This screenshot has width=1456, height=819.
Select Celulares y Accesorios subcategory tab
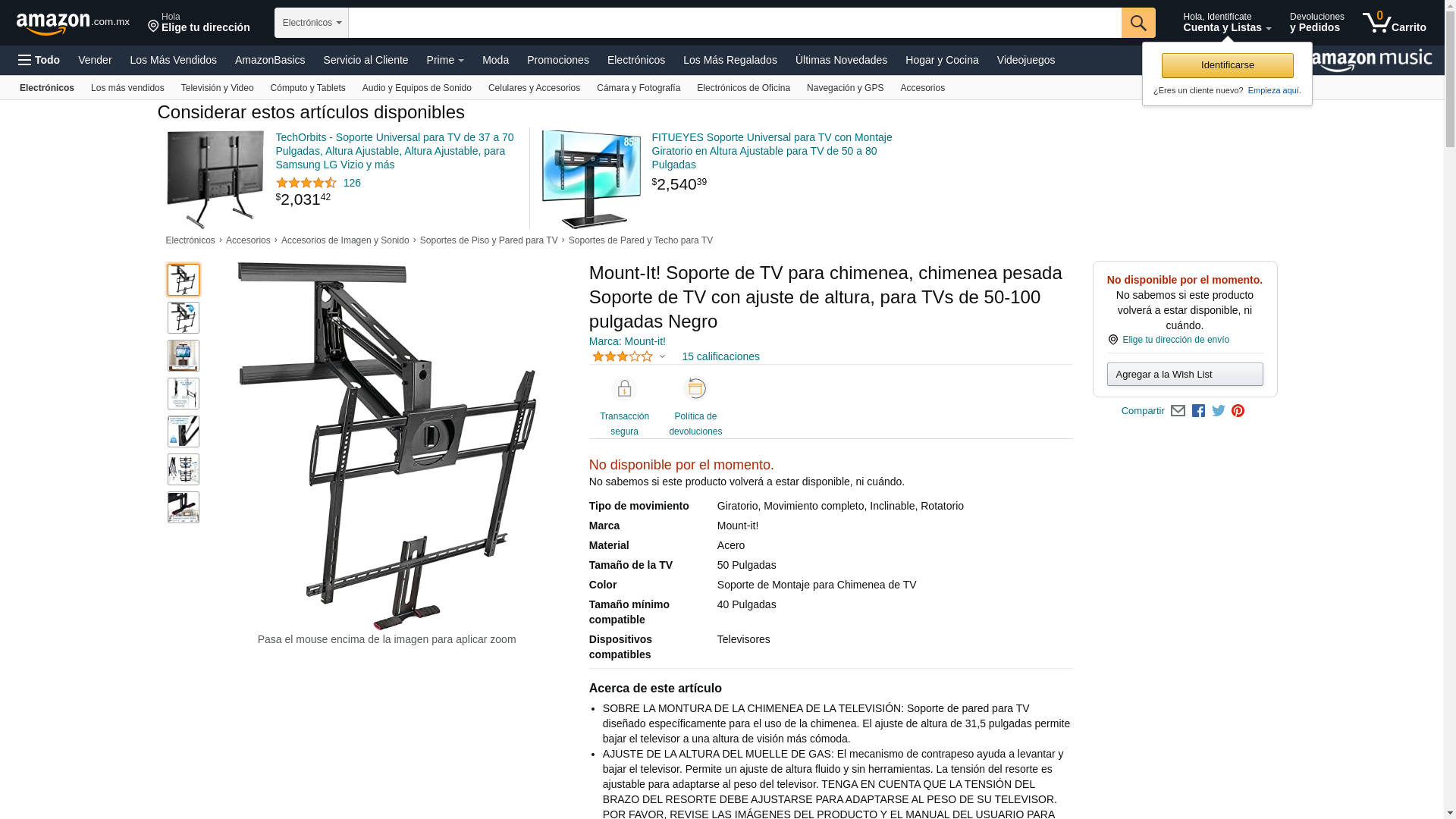coord(534,88)
